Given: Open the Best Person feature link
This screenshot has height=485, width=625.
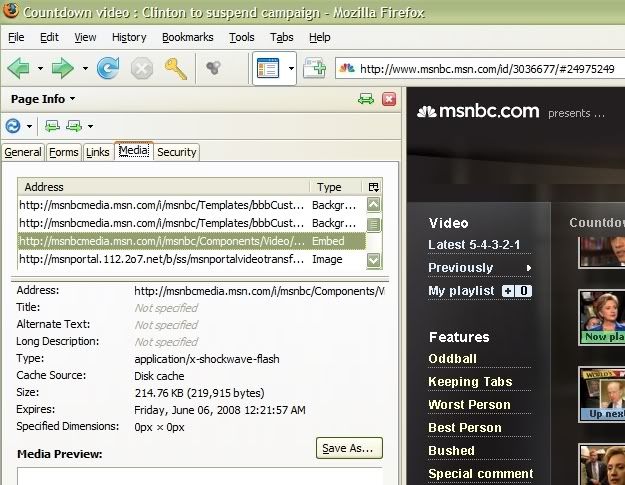Looking at the screenshot, I should tap(465, 428).
